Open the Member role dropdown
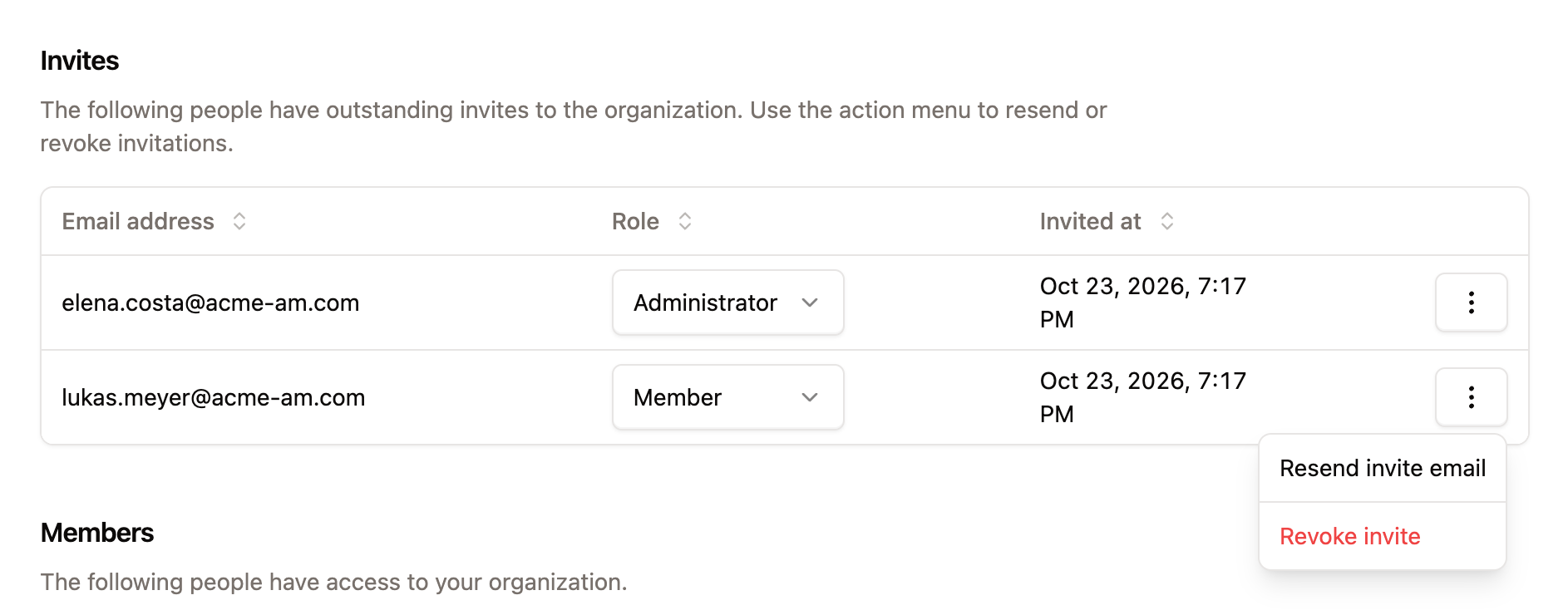The height and width of the screenshot is (610, 1568). click(728, 397)
